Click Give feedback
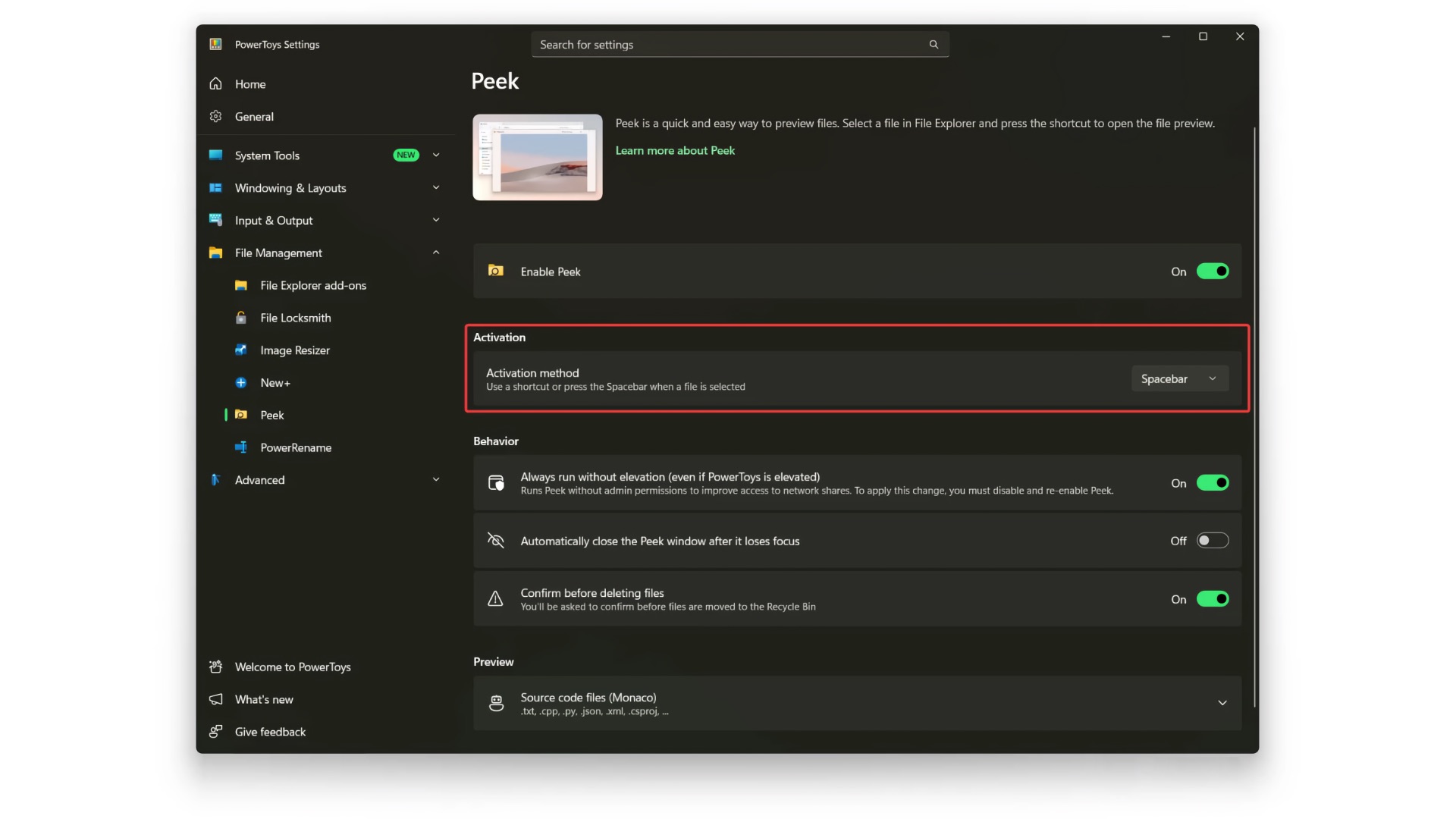This screenshot has height=819, width=1456. pos(269,731)
